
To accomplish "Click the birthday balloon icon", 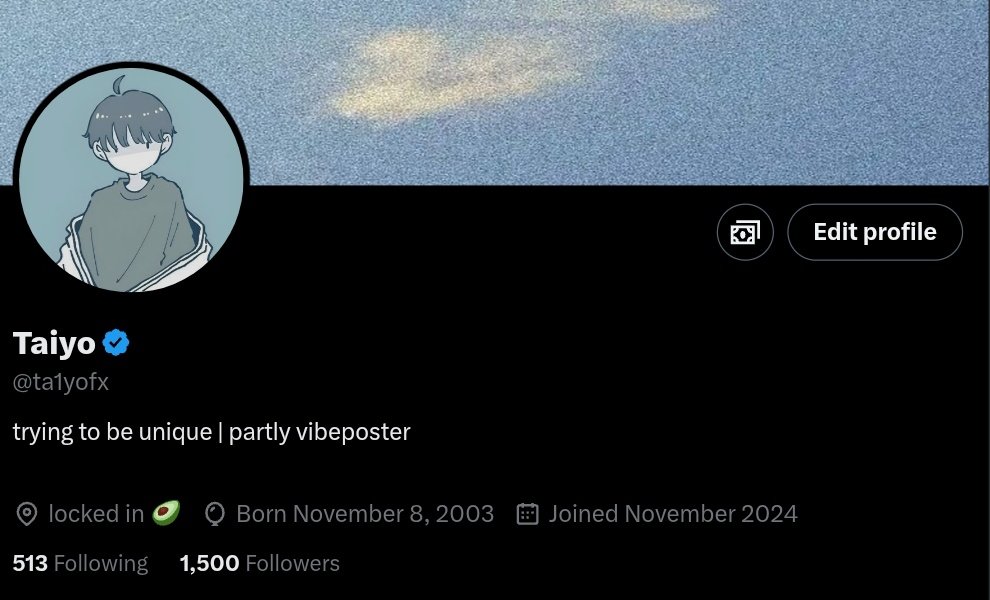I will [x=215, y=514].
